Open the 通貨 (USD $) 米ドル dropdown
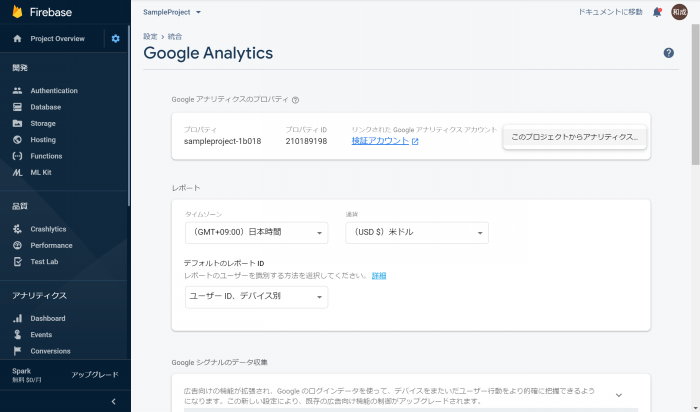This screenshot has height=412, width=700. tap(417, 233)
